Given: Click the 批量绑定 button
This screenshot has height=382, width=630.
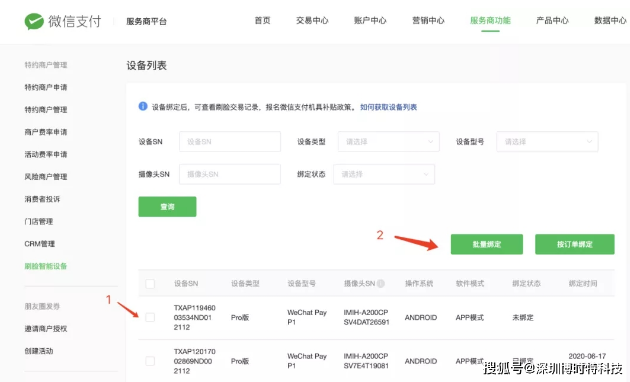Looking at the screenshot, I should coord(487,244).
